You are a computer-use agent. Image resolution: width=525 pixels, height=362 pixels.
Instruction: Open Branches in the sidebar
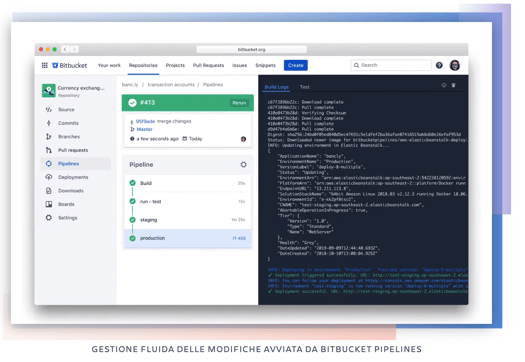(69, 137)
